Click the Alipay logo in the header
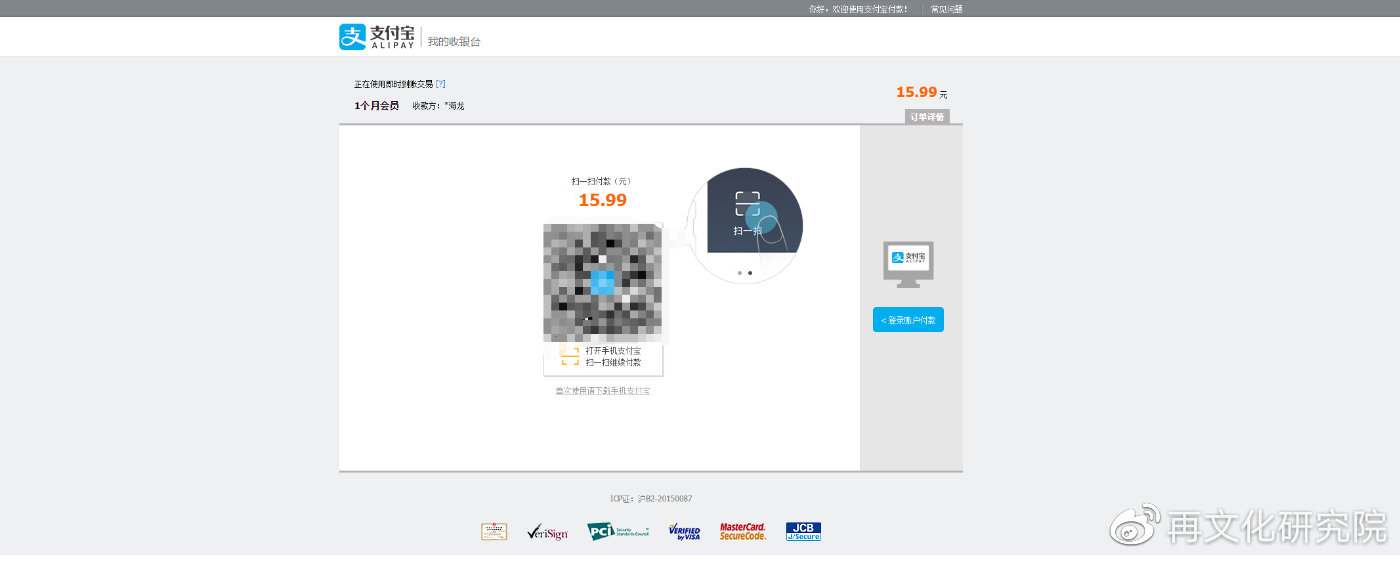Screen dimensions: 1400x561 tap(377, 37)
